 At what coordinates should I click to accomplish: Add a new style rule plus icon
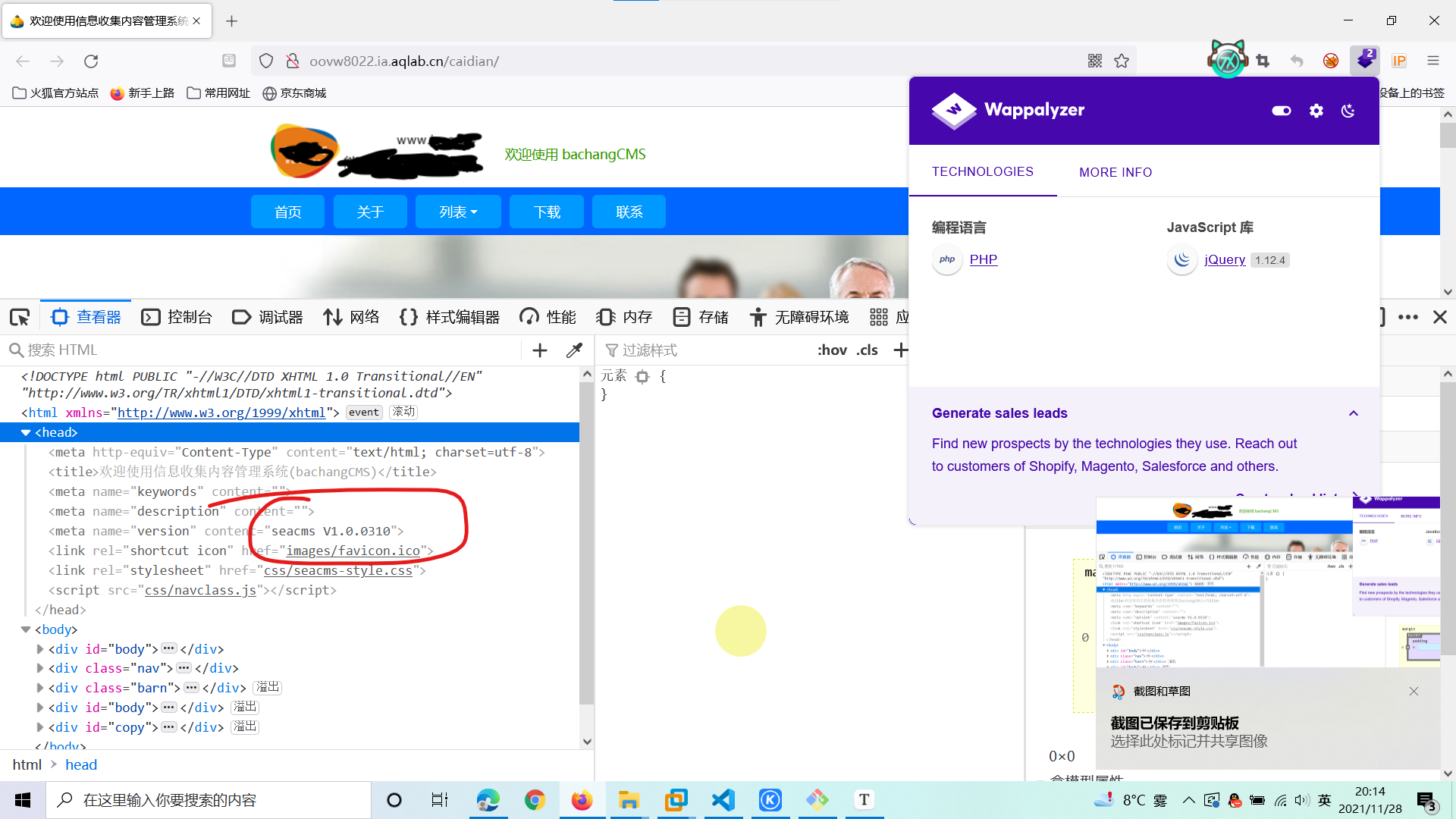point(900,350)
